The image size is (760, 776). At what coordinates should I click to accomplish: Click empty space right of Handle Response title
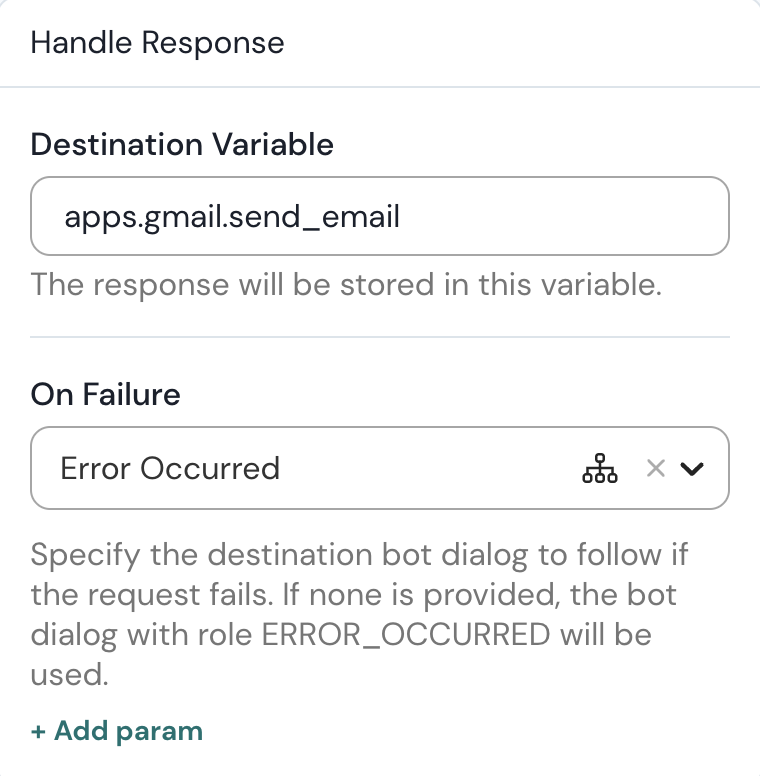pos(520,43)
